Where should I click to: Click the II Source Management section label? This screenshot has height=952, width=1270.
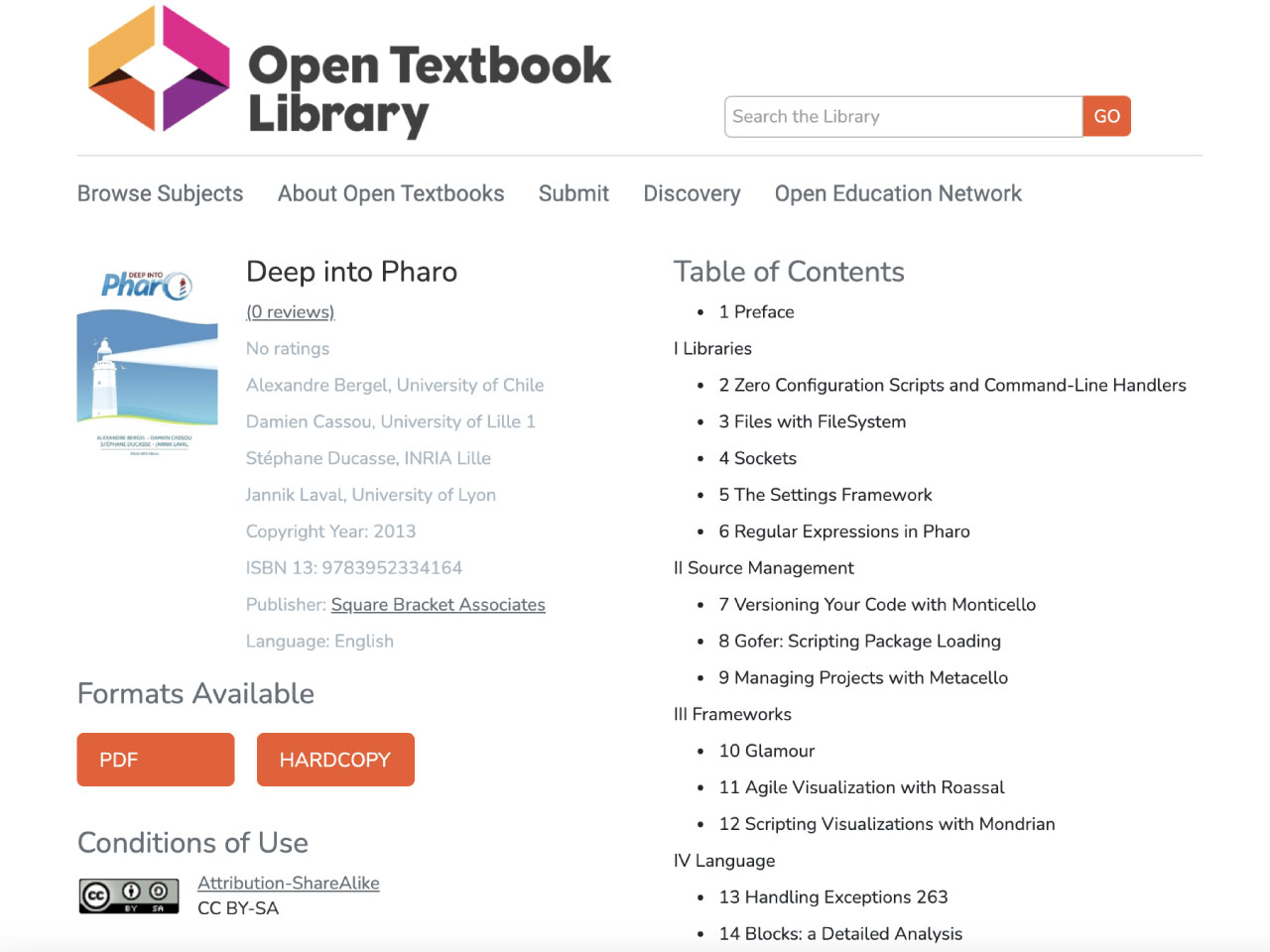764,568
